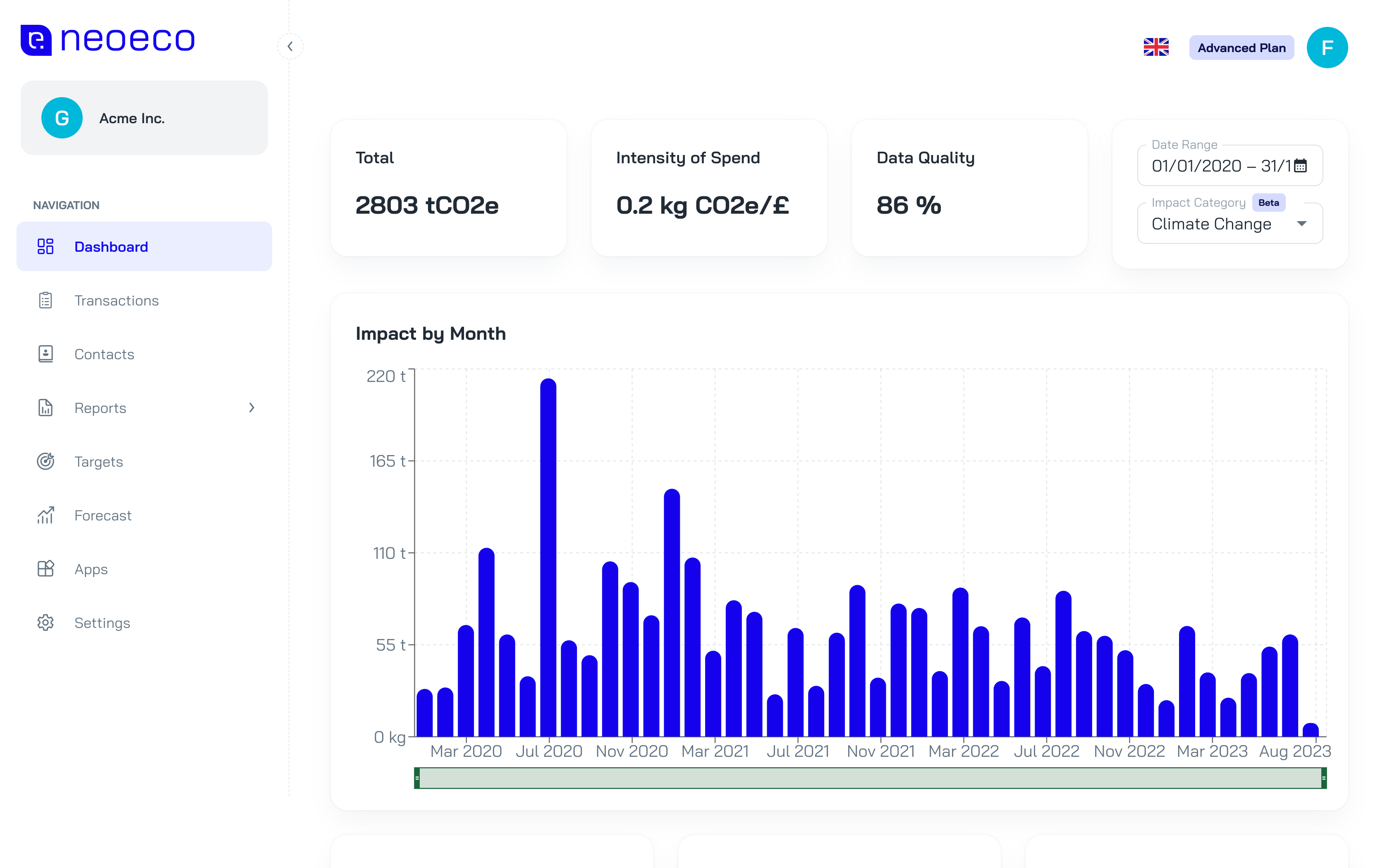The height and width of the screenshot is (868, 1373).
Task: Open the Forecast page
Action: click(144, 515)
